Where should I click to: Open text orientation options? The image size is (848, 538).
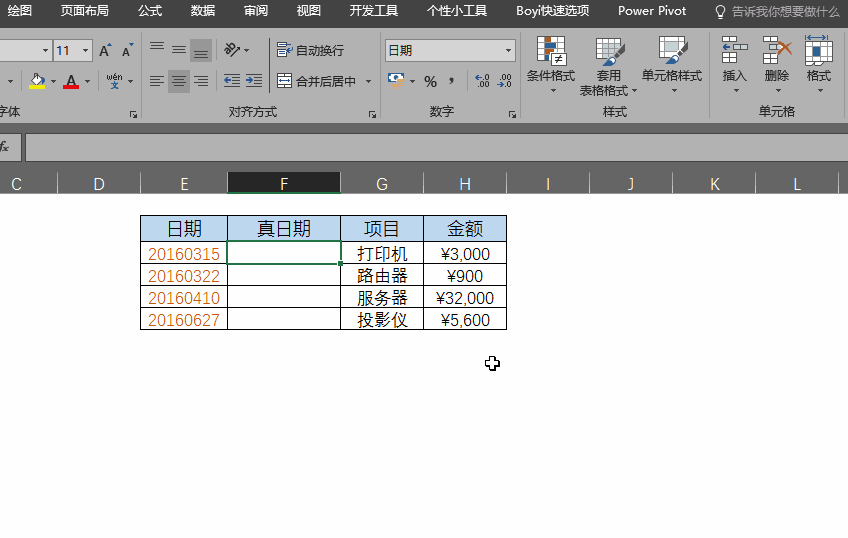click(237, 50)
